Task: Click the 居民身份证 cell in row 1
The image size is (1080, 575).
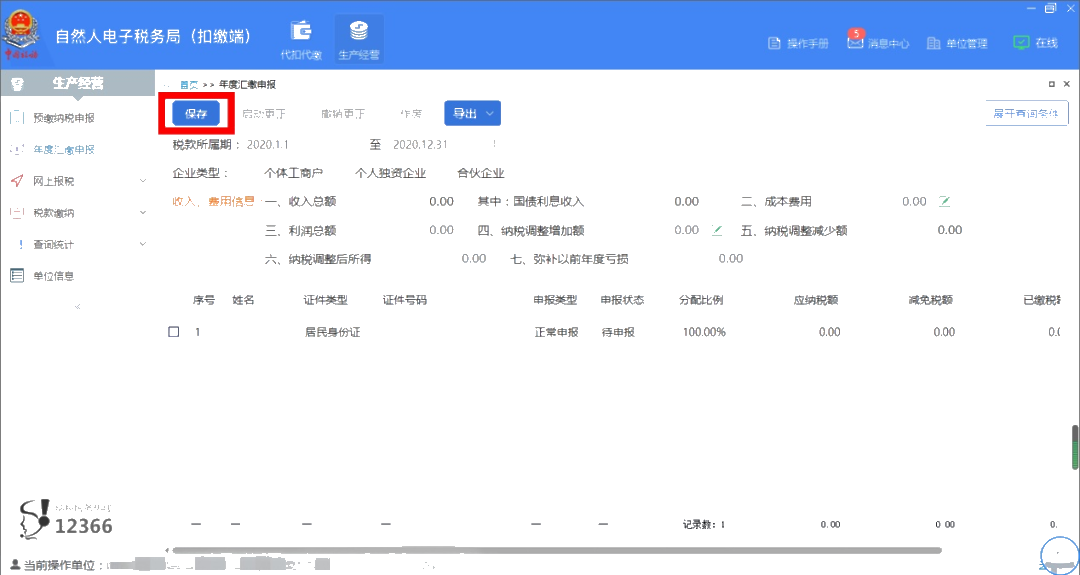Action: 333,332
